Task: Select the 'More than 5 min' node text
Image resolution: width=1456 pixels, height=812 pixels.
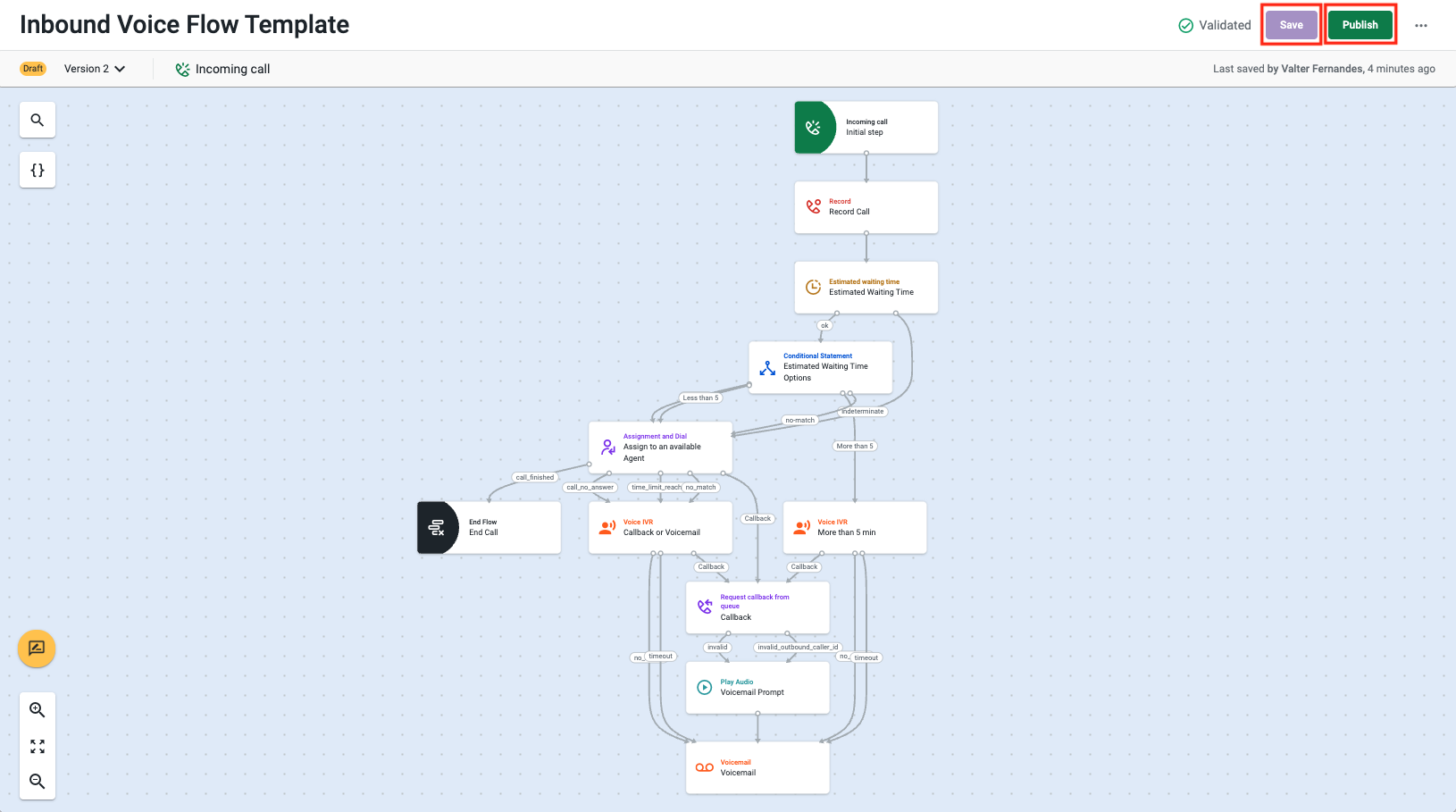Action: (847, 532)
